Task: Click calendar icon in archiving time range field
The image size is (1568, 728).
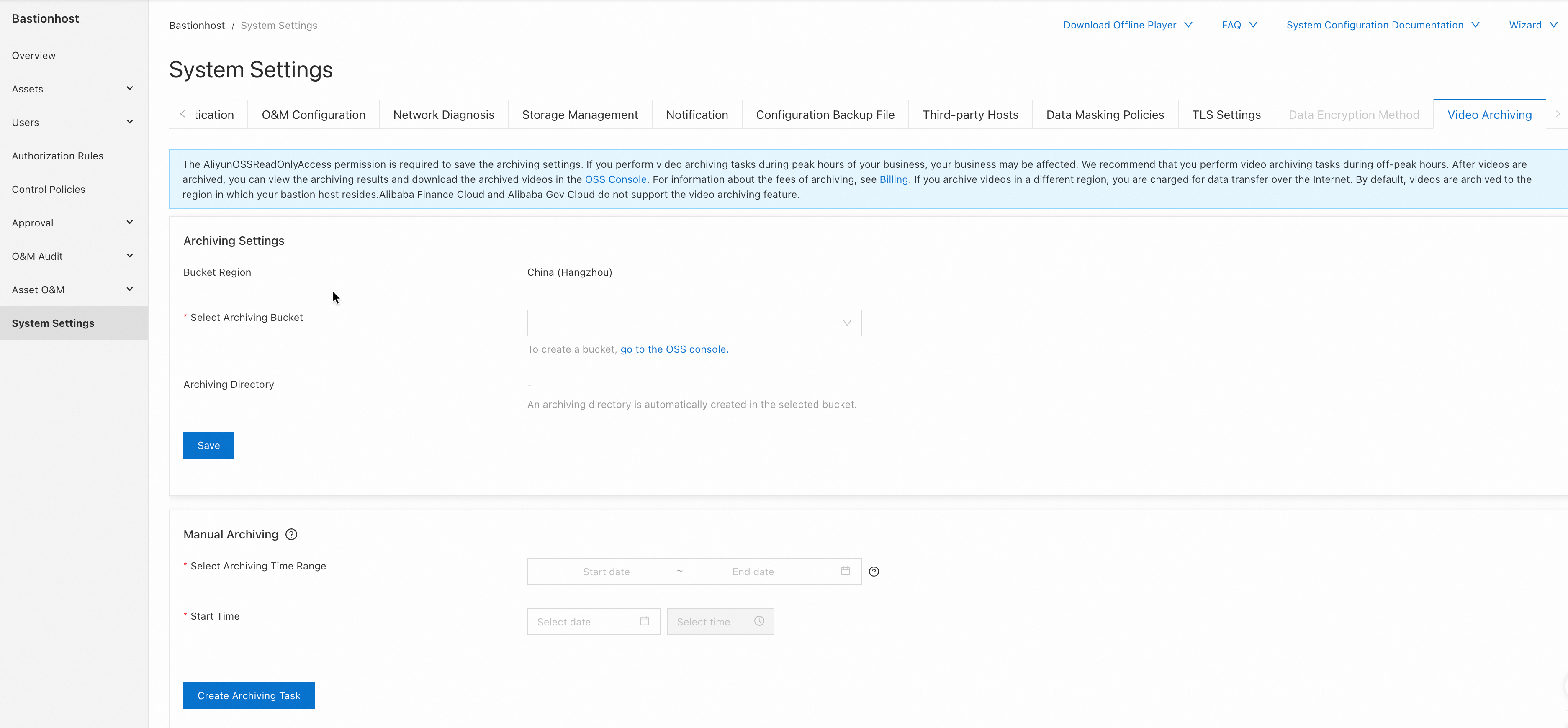Action: [x=845, y=571]
